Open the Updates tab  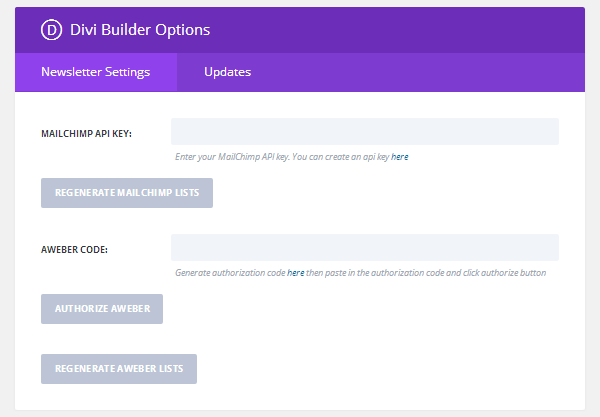227,72
